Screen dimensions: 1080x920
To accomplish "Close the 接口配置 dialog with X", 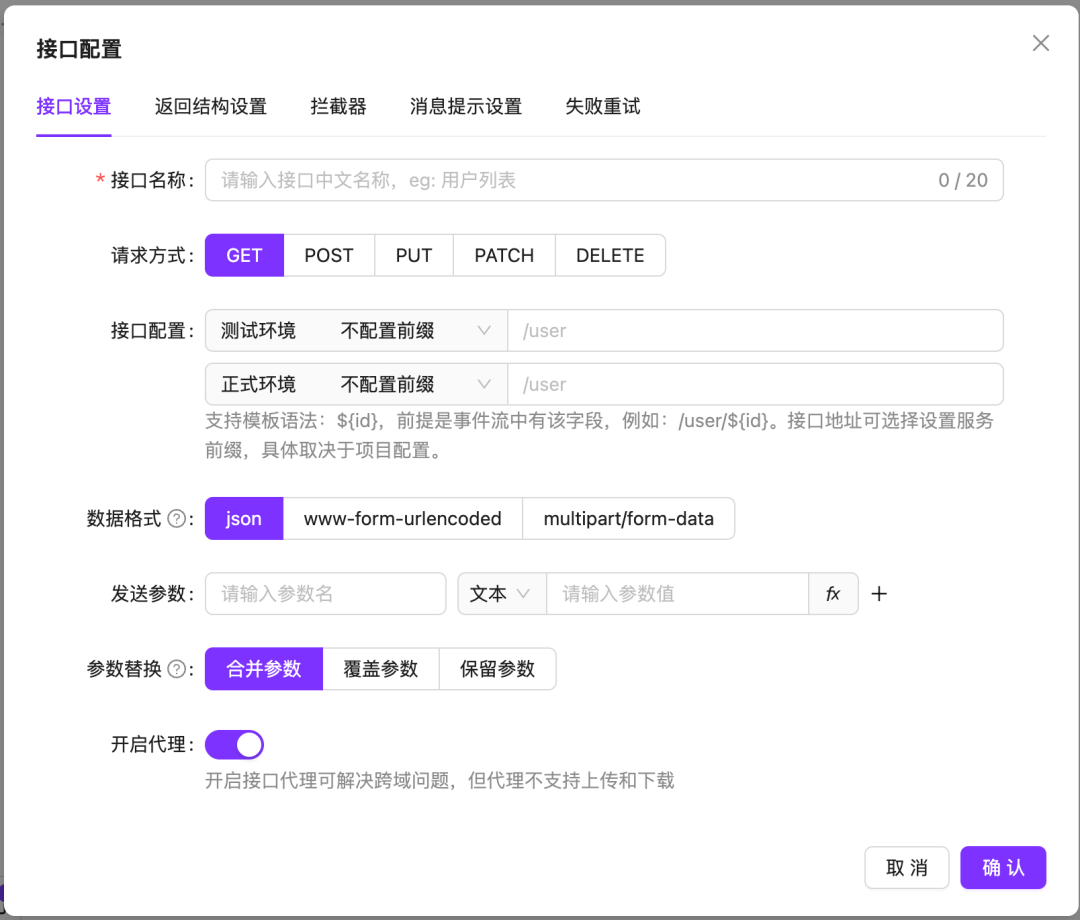I will tap(1041, 43).
